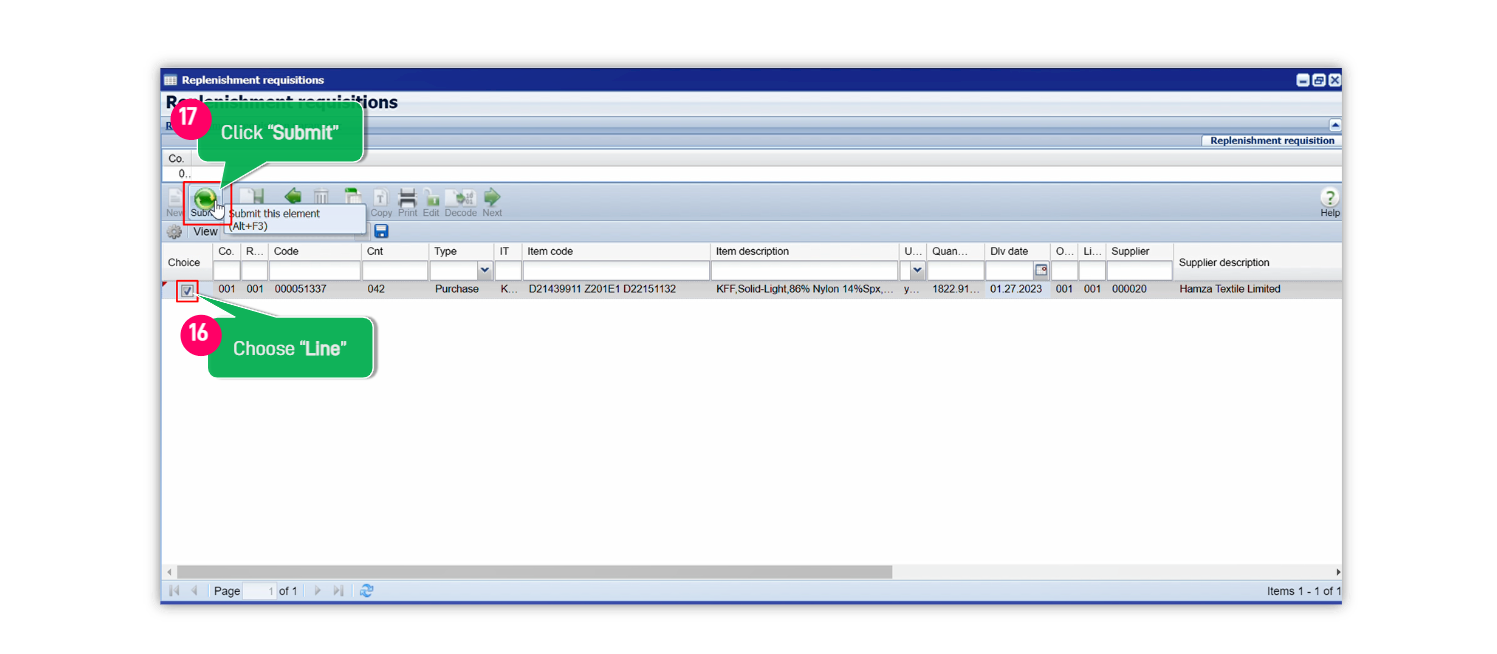Image resolution: width=1497 pixels, height=654 pixels.
Task: Open the Type column filter dropdown
Action: pyautogui.click(x=485, y=270)
